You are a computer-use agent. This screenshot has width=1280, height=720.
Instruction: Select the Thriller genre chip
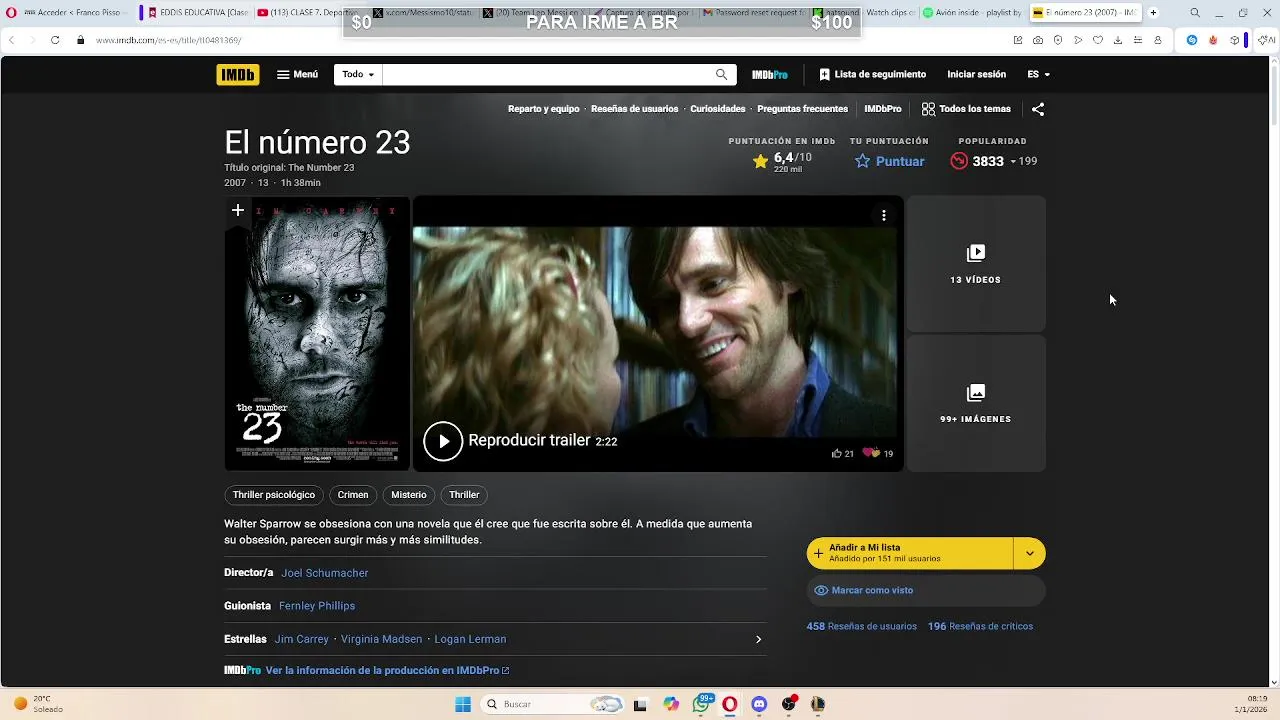click(x=464, y=495)
